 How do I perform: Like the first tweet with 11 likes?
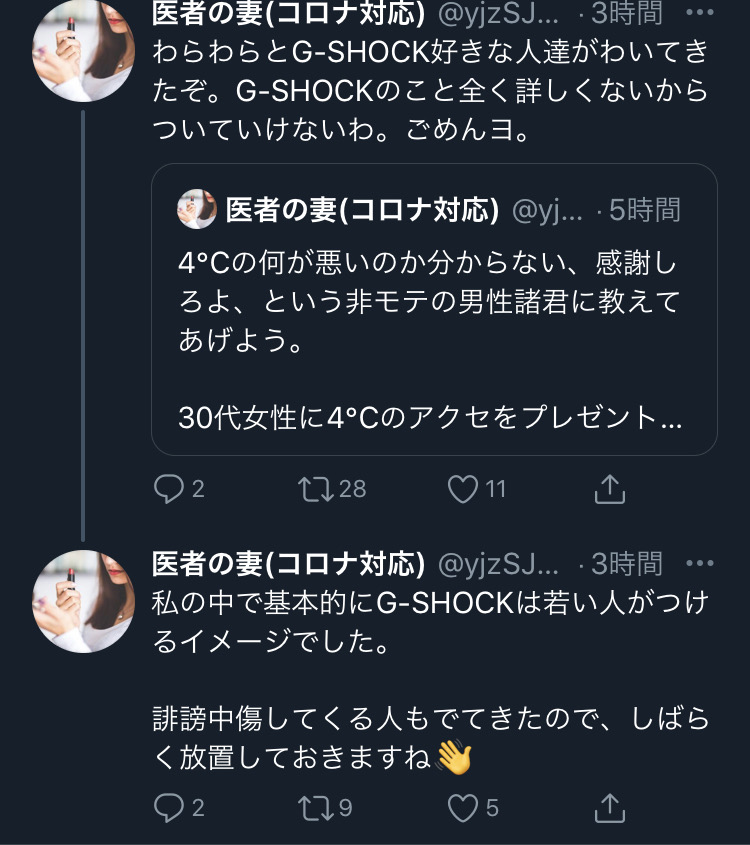(x=462, y=489)
